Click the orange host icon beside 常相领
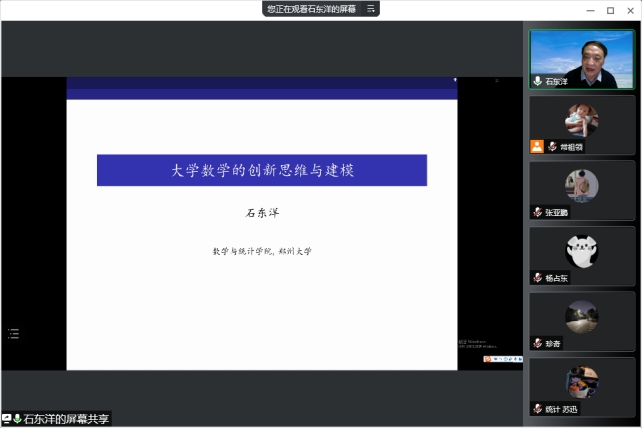Viewport: 643px width, 429px height. click(x=537, y=146)
